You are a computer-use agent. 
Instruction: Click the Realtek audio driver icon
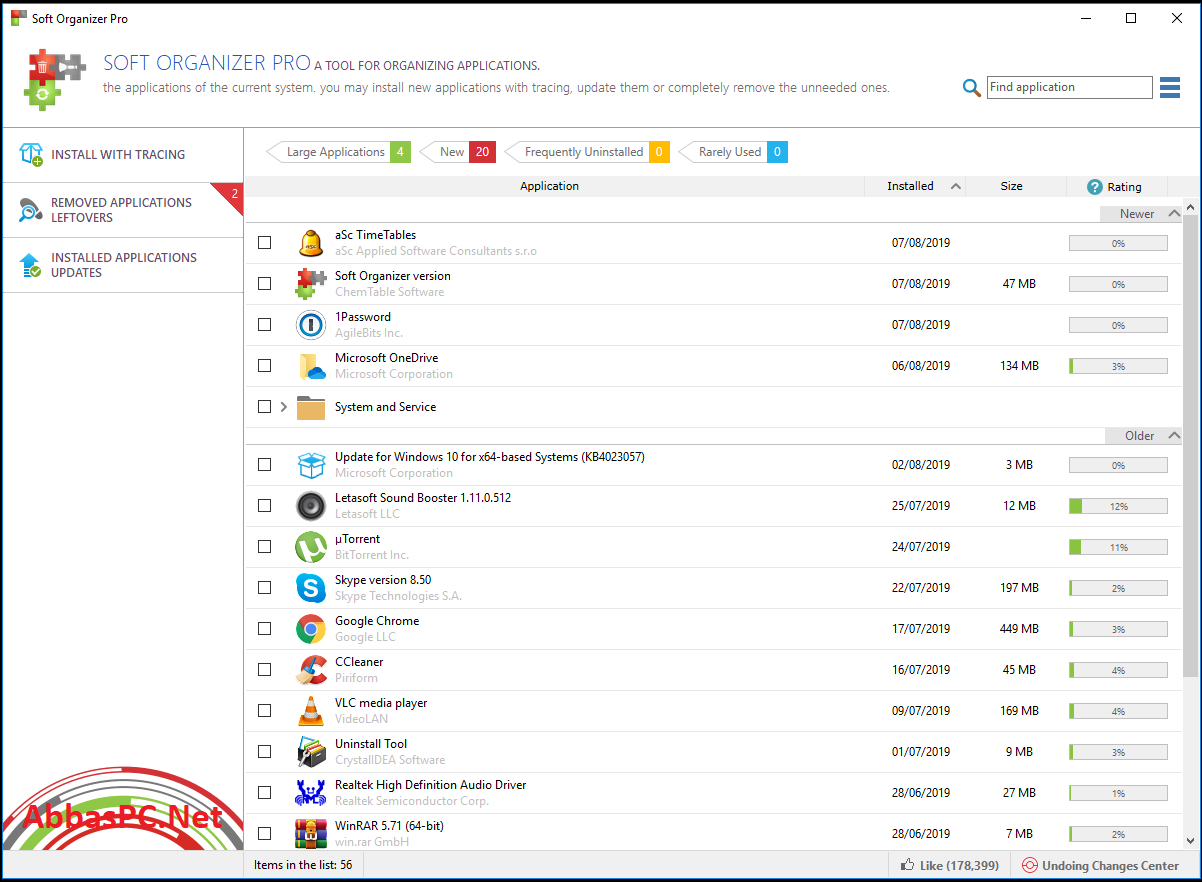click(311, 793)
